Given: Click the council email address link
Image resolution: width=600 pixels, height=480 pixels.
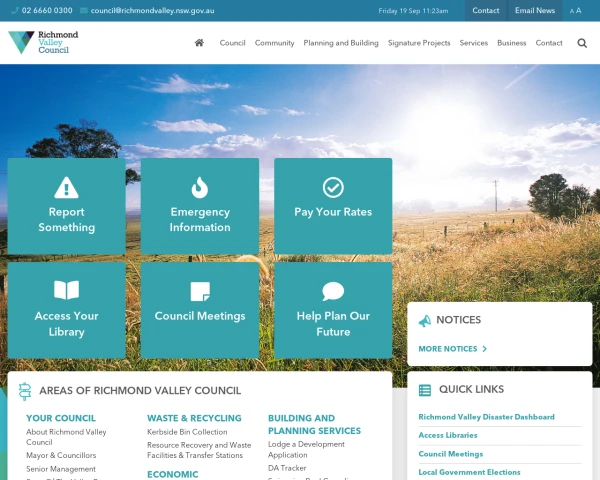Looking at the screenshot, I should click(x=159, y=11).
